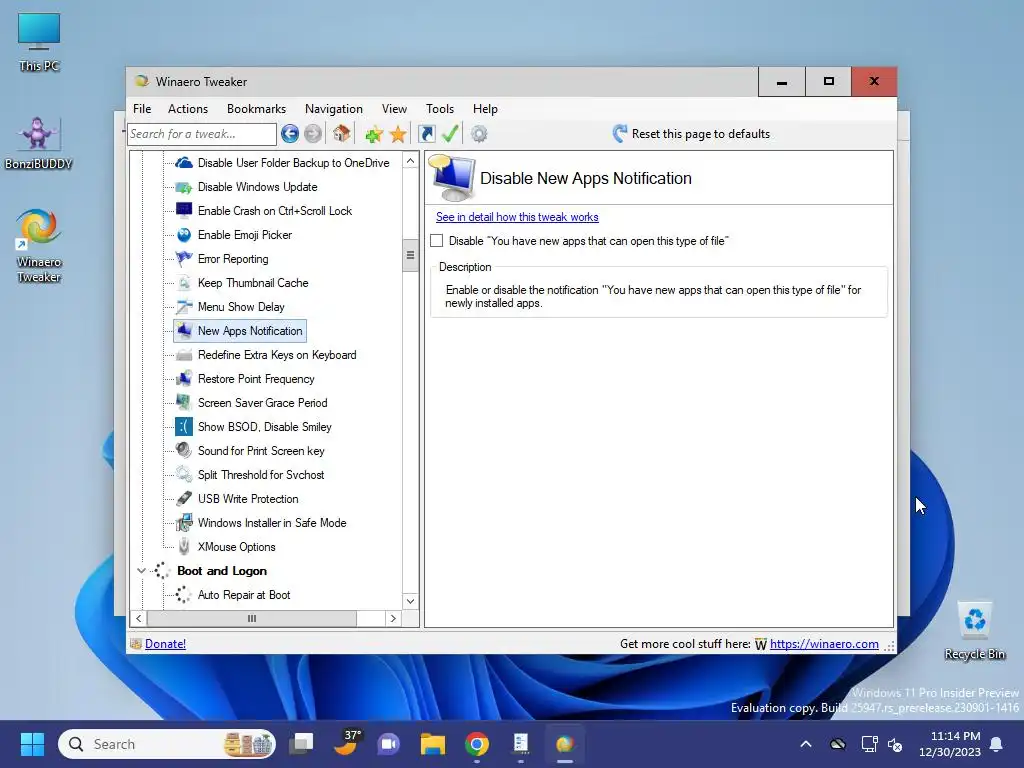Screen dimensions: 1024x768
Task: Open the Bookmarks menu
Action: (x=256, y=109)
